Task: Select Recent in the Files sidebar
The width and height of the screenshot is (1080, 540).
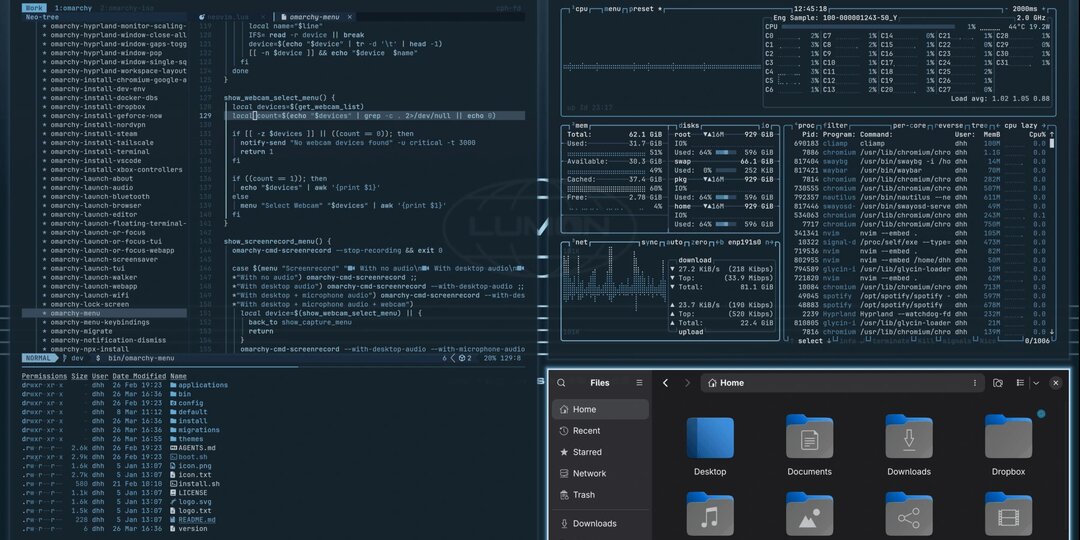Action: pyautogui.click(x=601, y=430)
